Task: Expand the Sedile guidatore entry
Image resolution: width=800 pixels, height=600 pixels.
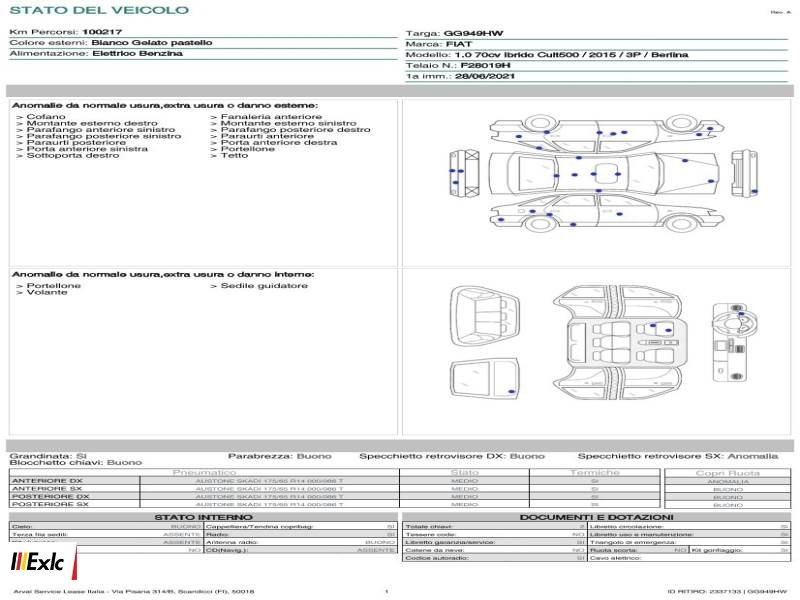Action: (x=259, y=286)
